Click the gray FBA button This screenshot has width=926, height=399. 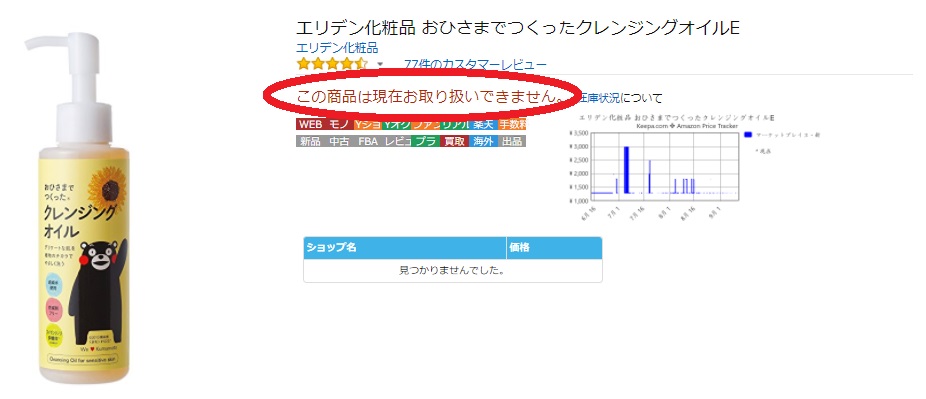click(x=368, y=142)
